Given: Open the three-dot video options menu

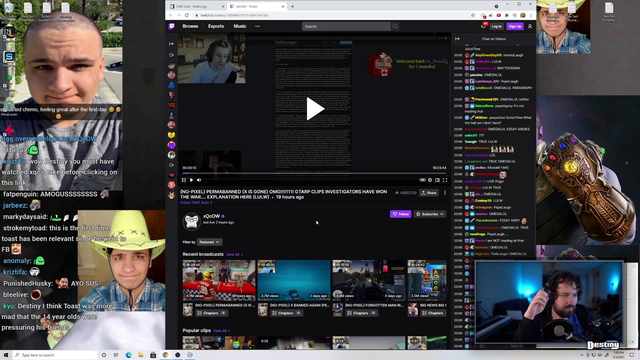Looking at the screenshot, I should pos(445,193).
